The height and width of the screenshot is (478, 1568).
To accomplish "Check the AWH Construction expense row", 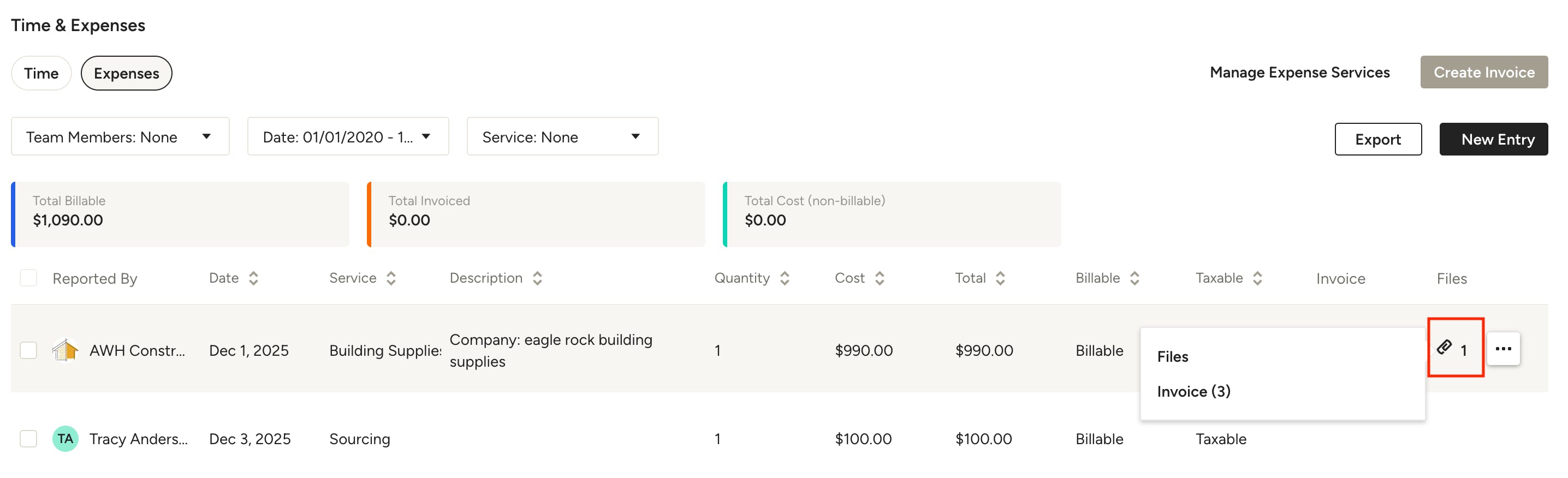I will pos(28,350).
